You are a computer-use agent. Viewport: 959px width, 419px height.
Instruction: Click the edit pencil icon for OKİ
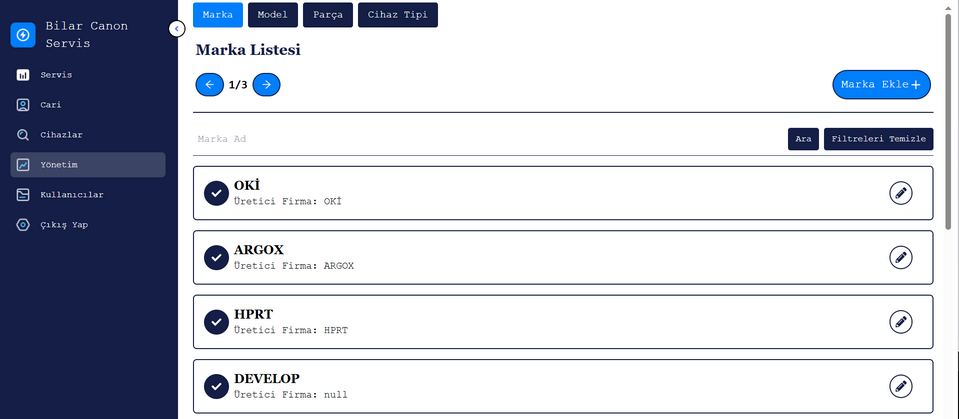point(900,193)
